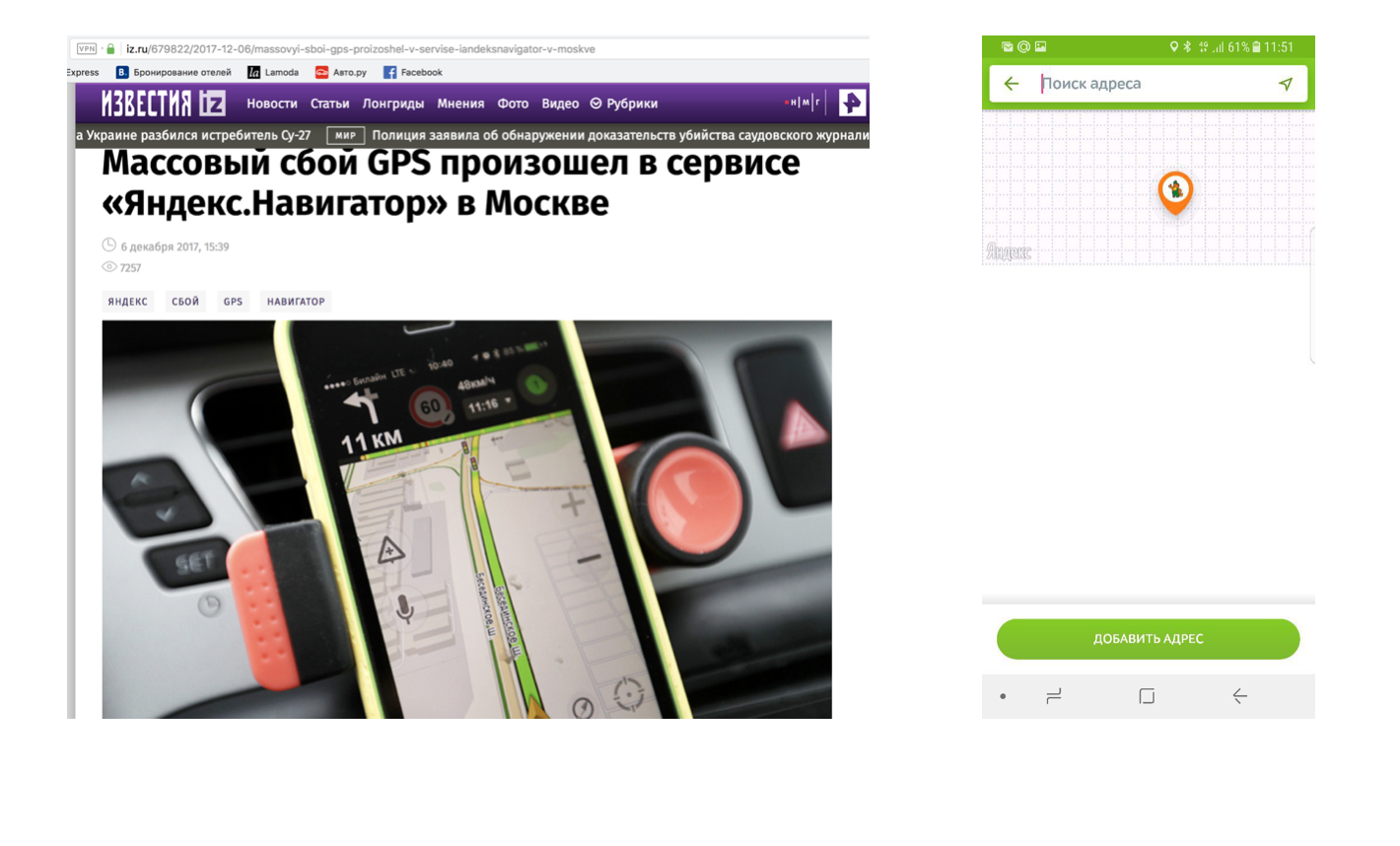Image resolution: width=1400 pixels, height=846 pixels.
Task: Click the green padlock security icon
Action: (x=110, y=48)
